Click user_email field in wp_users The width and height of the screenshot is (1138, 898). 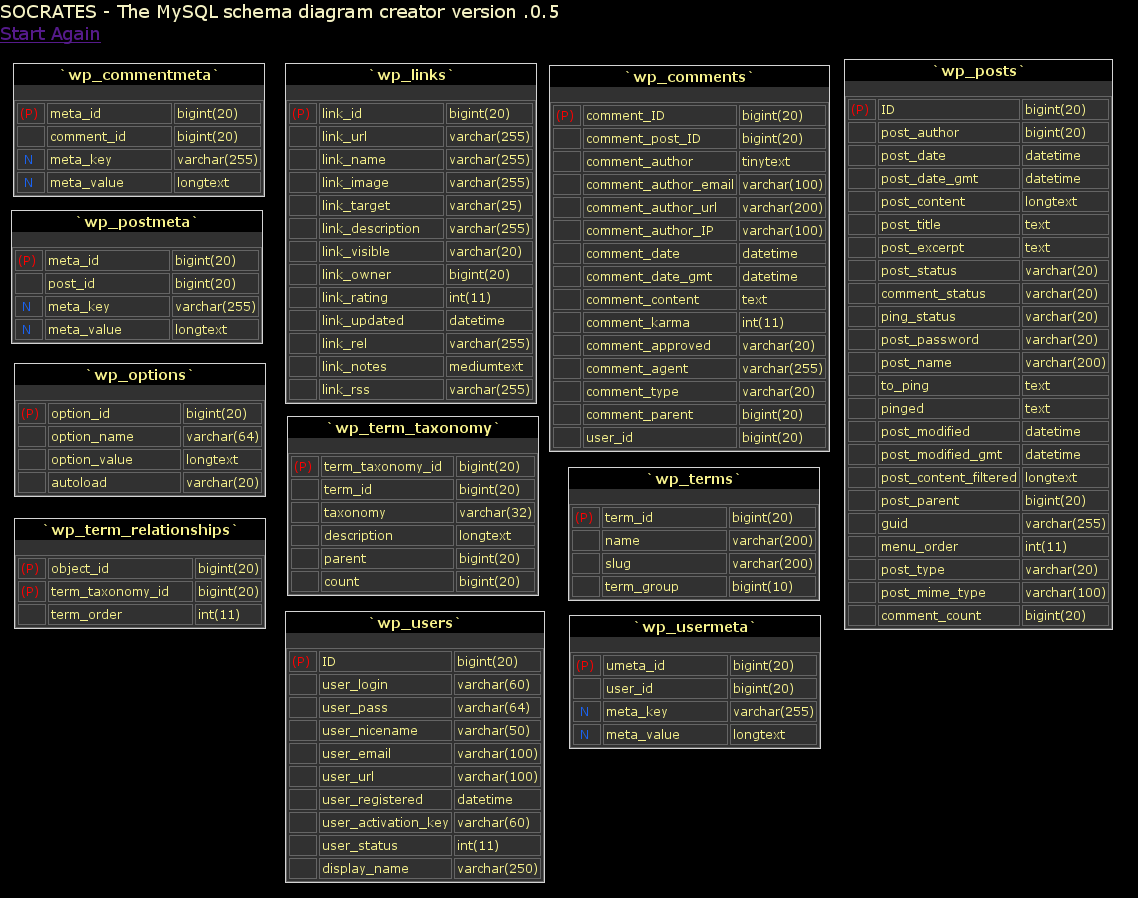click(385, 754)
